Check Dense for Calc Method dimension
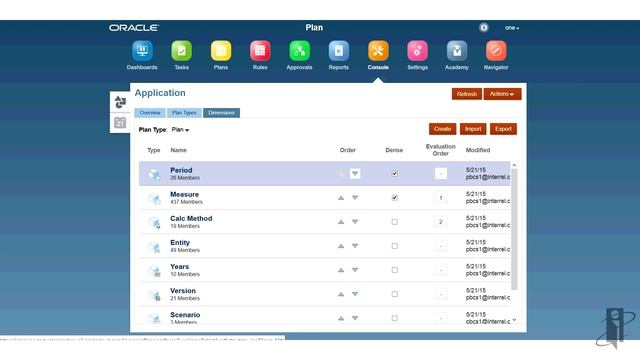 click(x=394, y=222)
